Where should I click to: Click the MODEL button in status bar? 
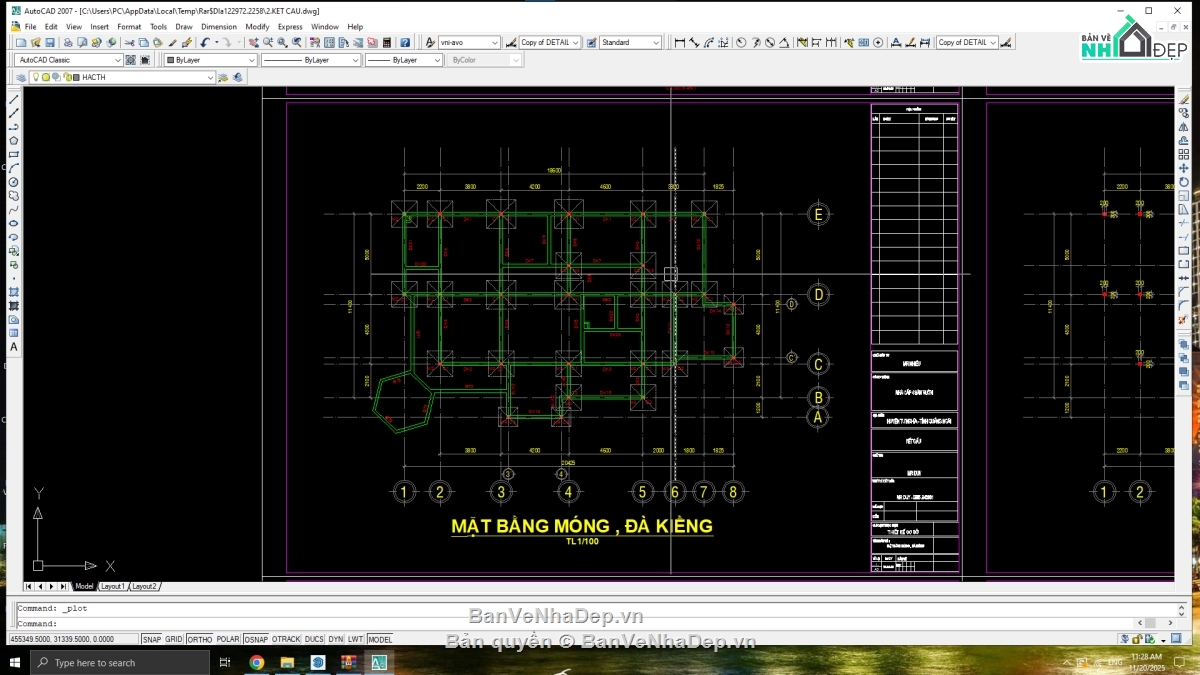coord(380,639)
